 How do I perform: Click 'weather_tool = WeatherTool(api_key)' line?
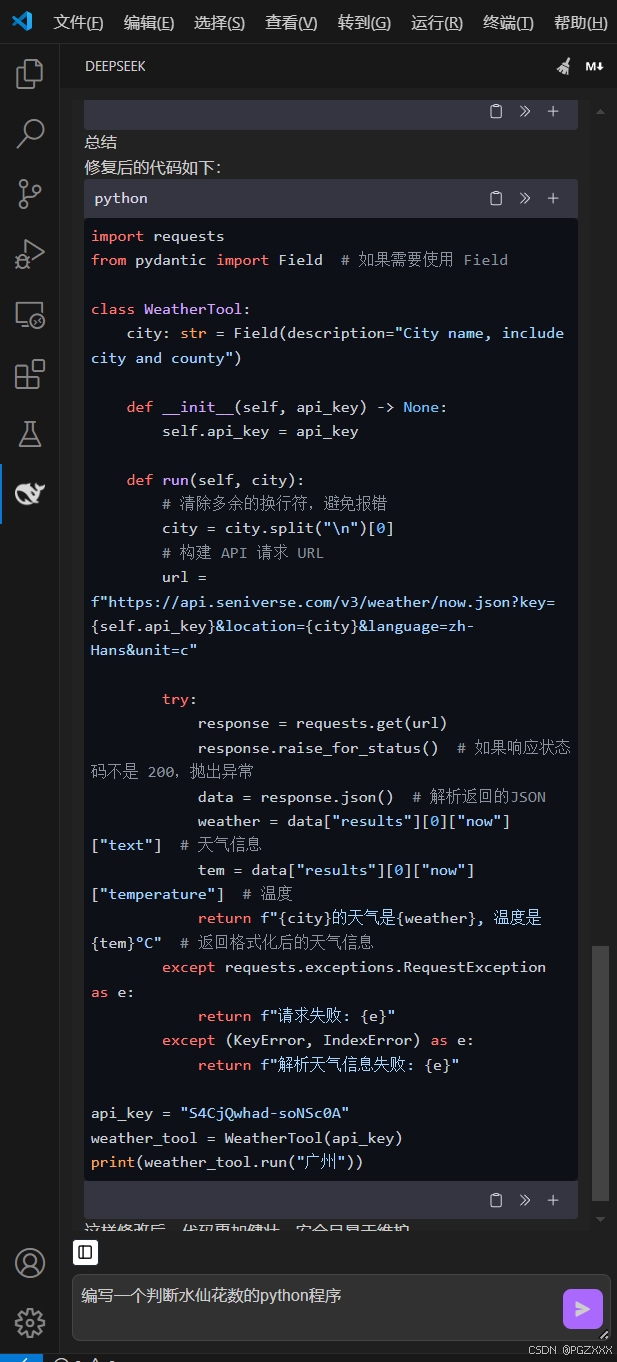point(247,1138)
